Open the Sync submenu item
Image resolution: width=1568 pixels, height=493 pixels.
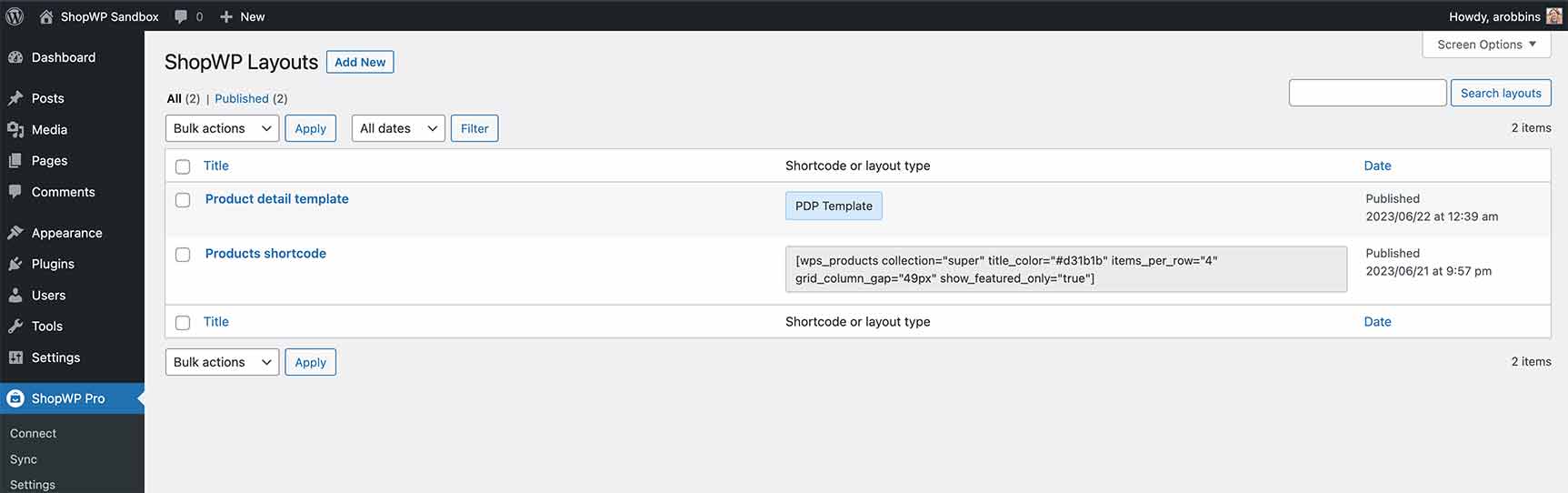24,459
